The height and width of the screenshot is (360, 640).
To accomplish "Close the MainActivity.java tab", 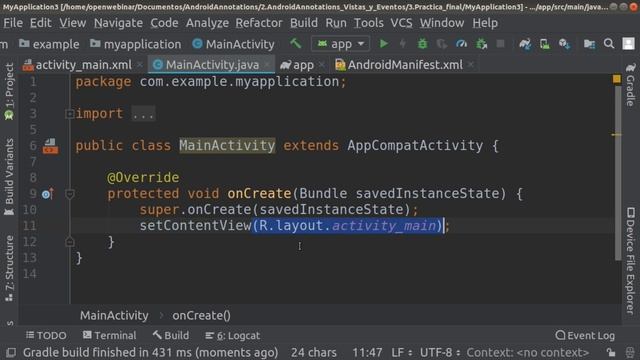I will click(267, 65).
